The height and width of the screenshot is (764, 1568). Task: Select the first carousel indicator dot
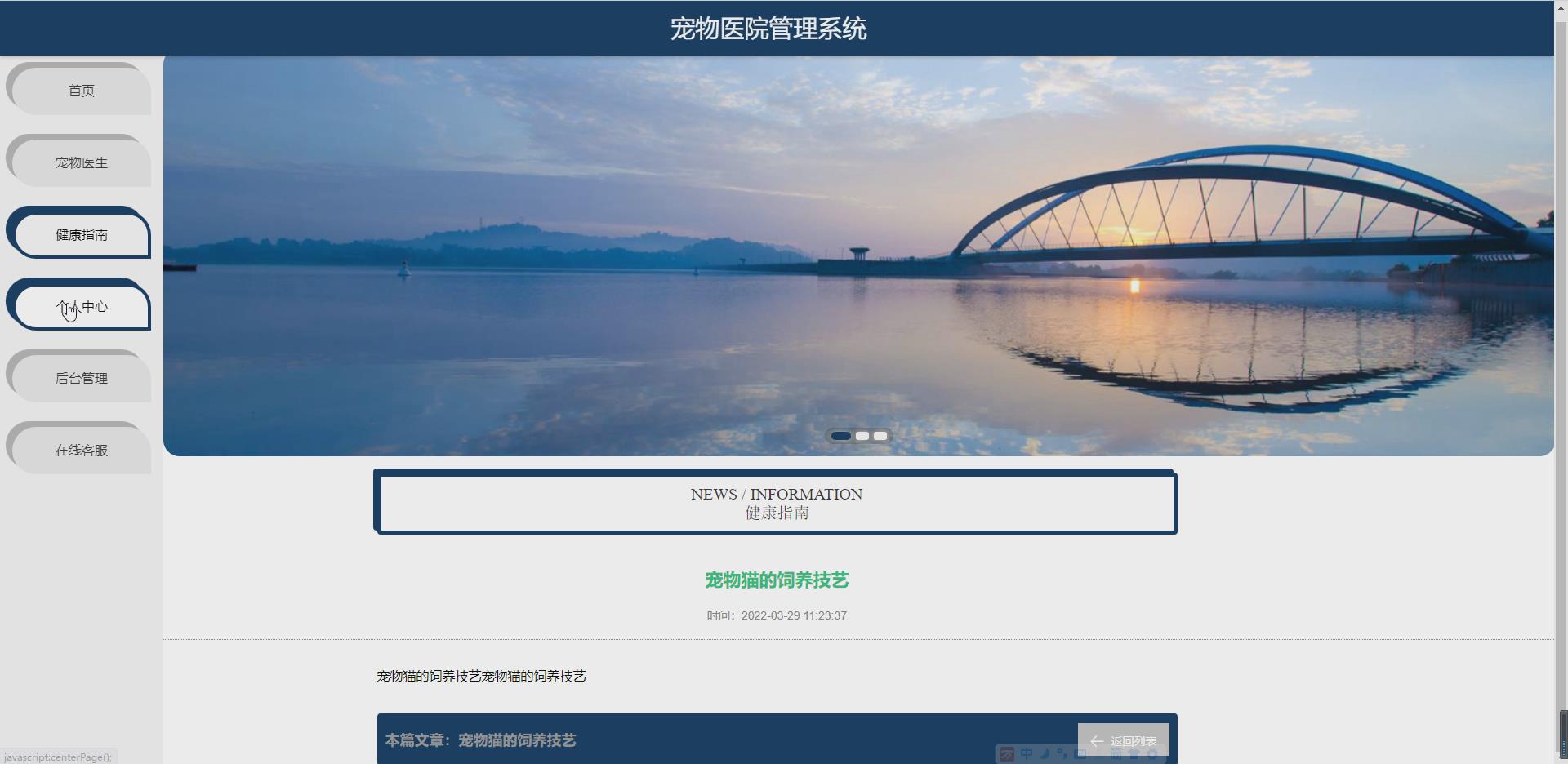point(840,436)
